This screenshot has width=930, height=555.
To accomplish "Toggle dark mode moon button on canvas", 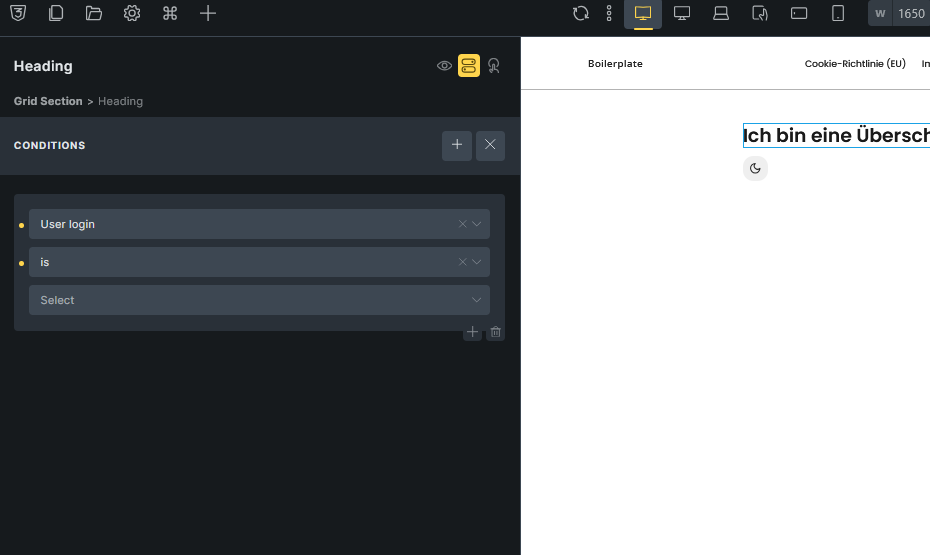I will click(755, 168).
